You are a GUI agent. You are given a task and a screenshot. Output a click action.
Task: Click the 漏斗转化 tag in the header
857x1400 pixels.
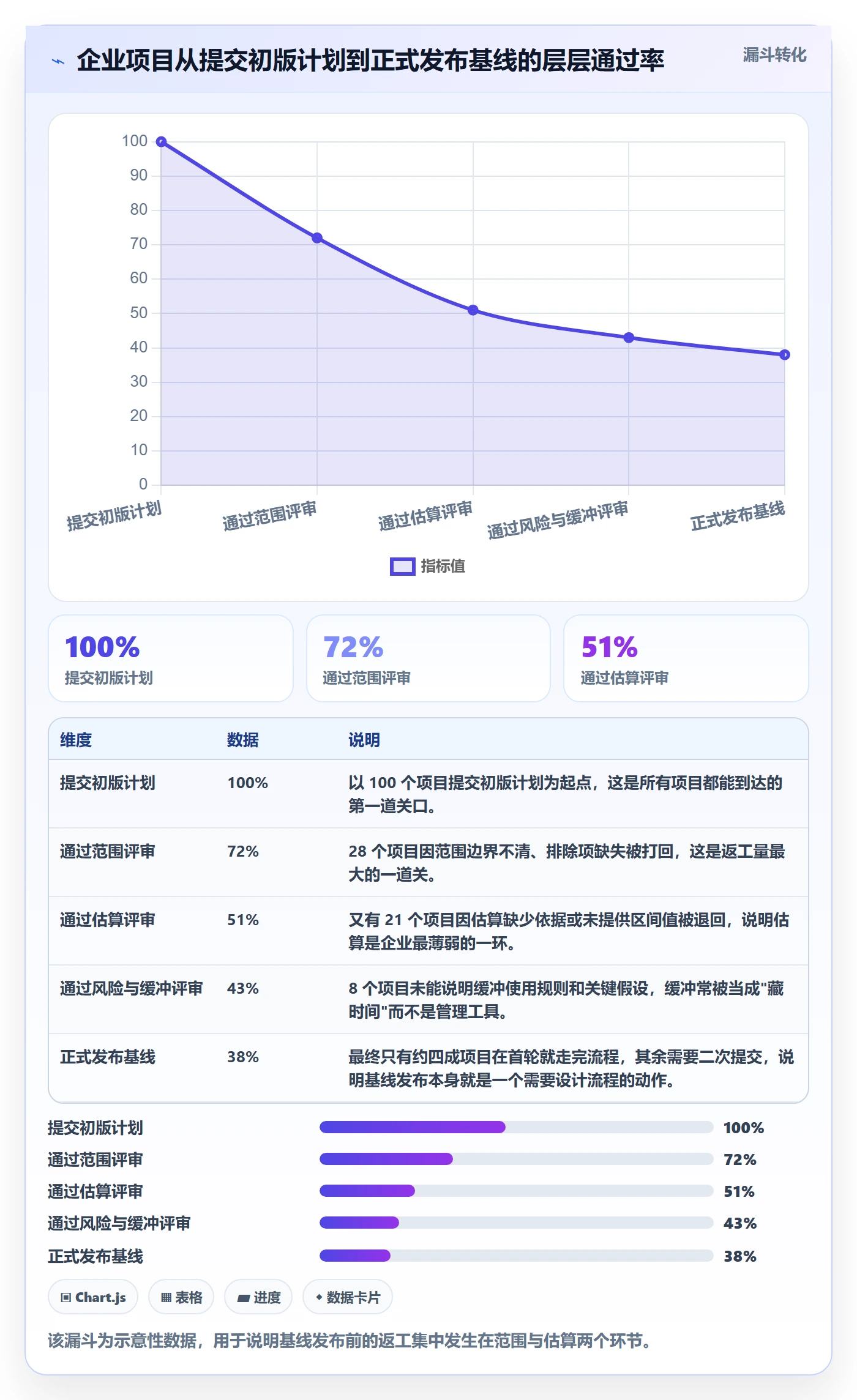774,55
